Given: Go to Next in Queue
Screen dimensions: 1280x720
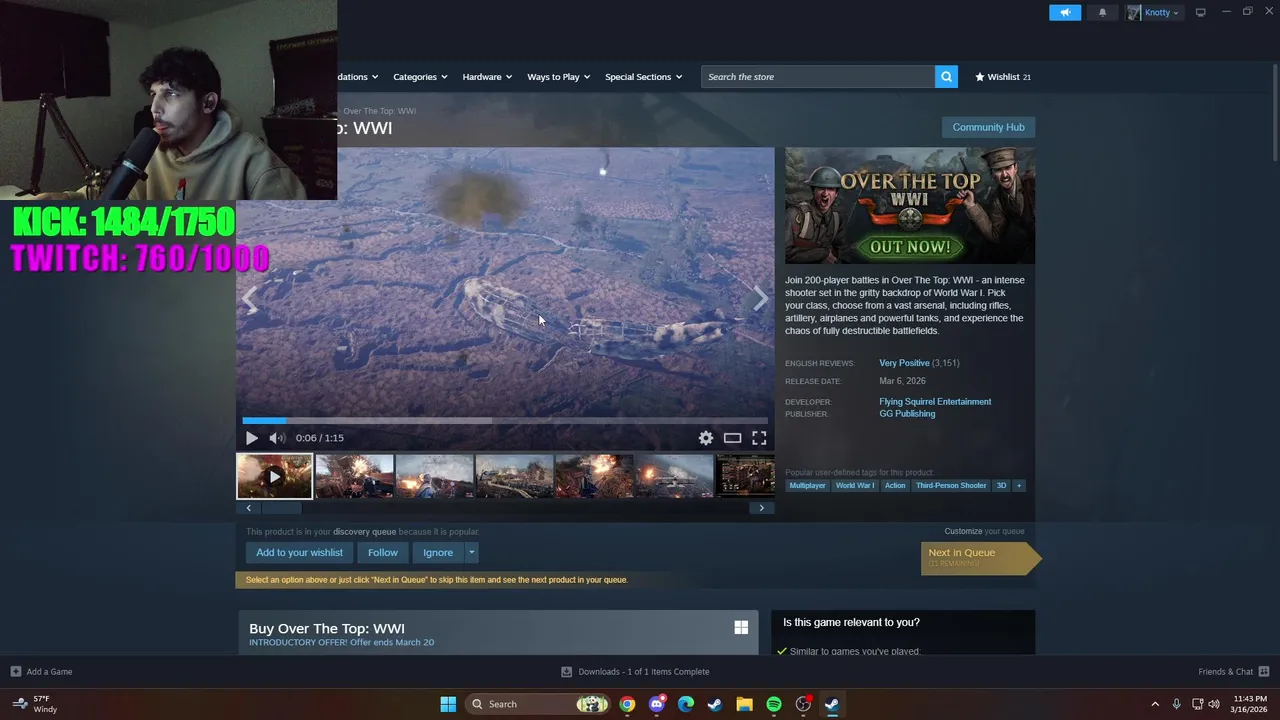Looking at the screenshot, I should pos(980,557).
